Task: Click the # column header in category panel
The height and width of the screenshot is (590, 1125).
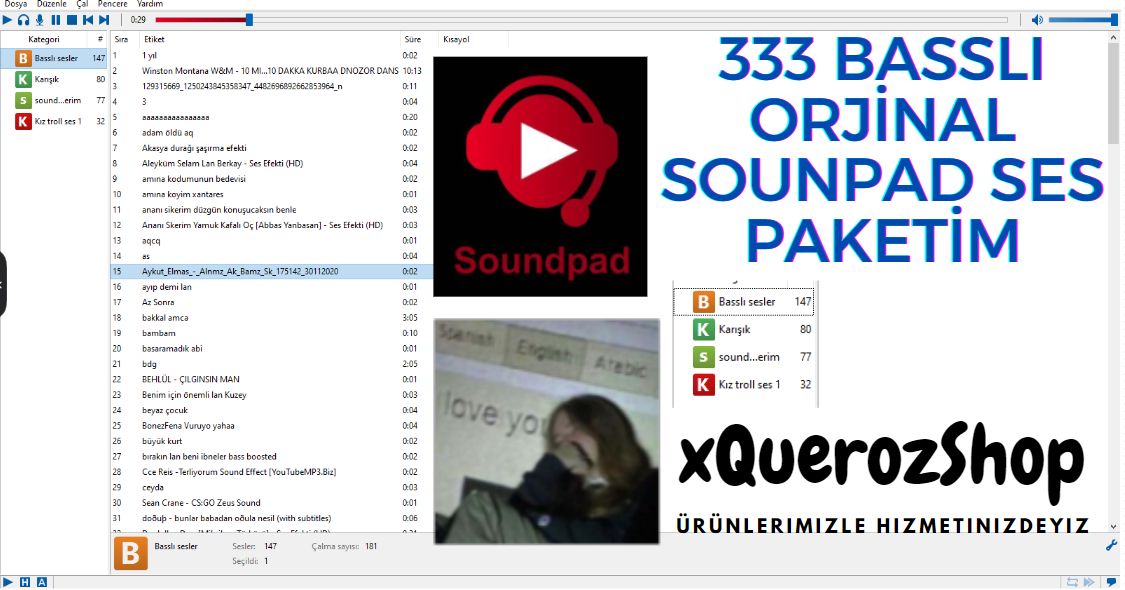Action: tap(99, 39)
